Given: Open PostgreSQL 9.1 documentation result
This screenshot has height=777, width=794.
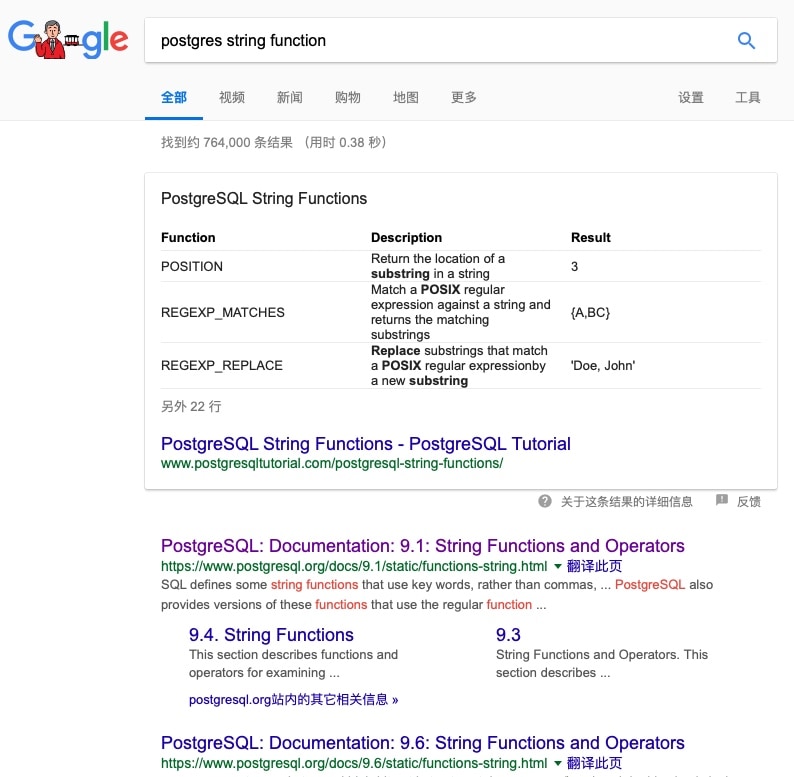Looking at the screenshot, I should (422, 546).
